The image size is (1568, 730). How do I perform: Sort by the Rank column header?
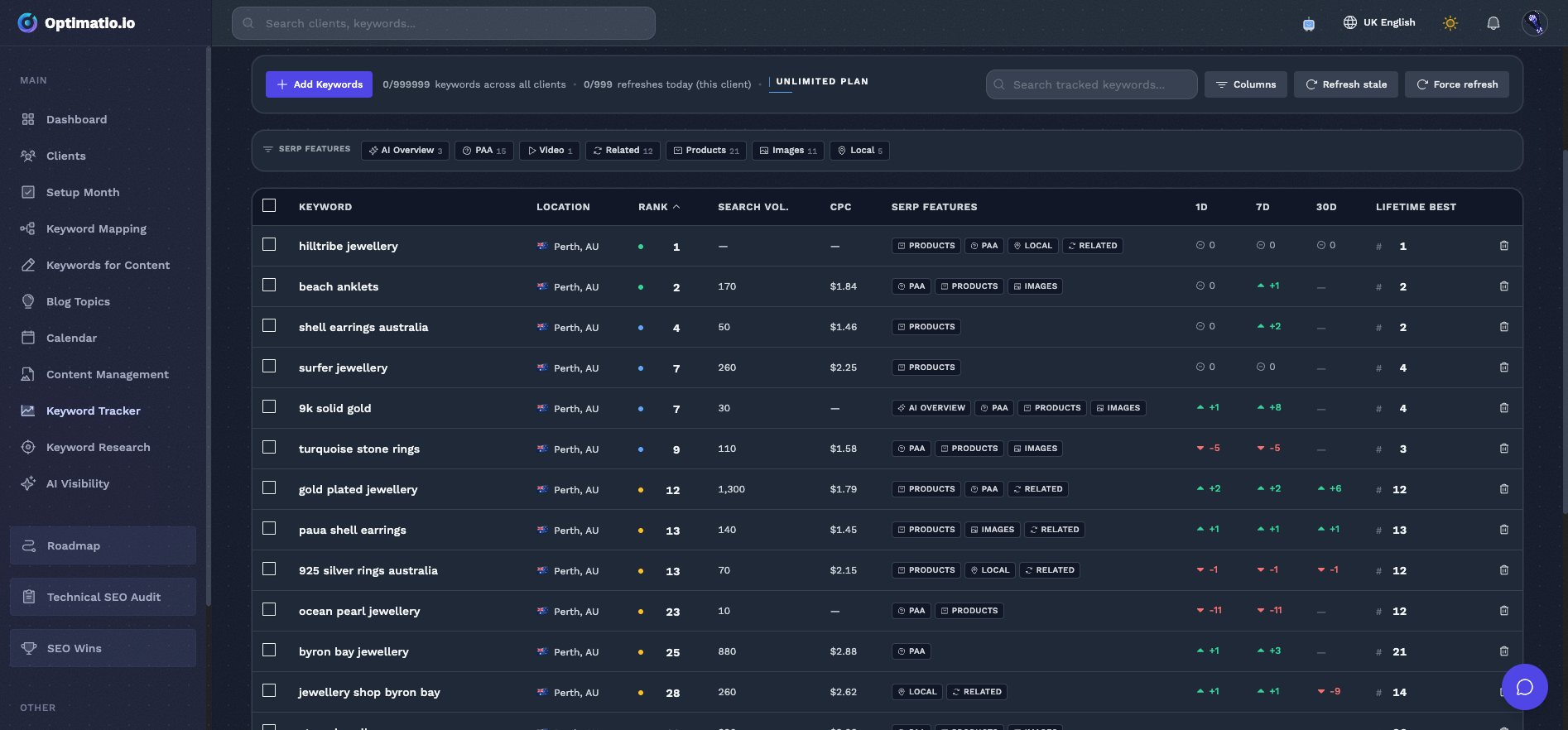tap(659, 207)
